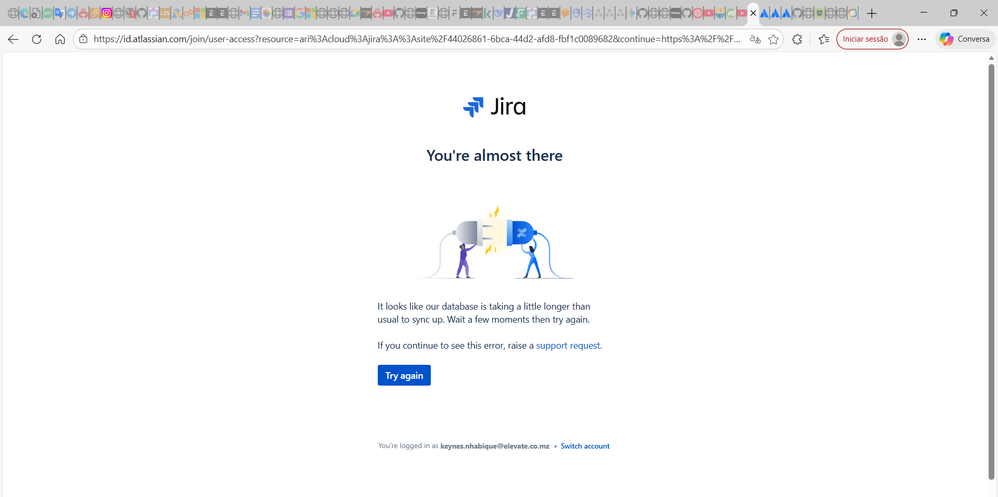Click the Try again button
The width and height of the screenshot is (998, 497).
point(404,375)
